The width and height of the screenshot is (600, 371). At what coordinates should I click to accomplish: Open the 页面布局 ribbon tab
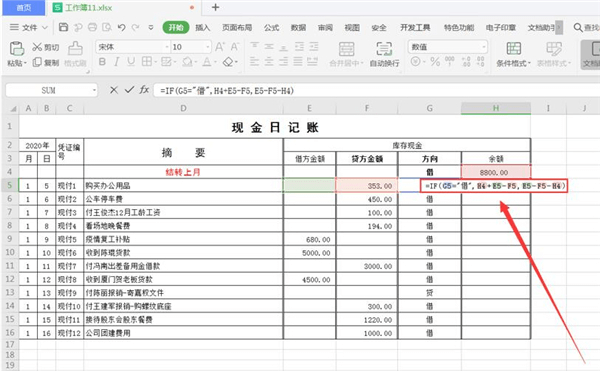pyautogui.click(x=237, y=27)
